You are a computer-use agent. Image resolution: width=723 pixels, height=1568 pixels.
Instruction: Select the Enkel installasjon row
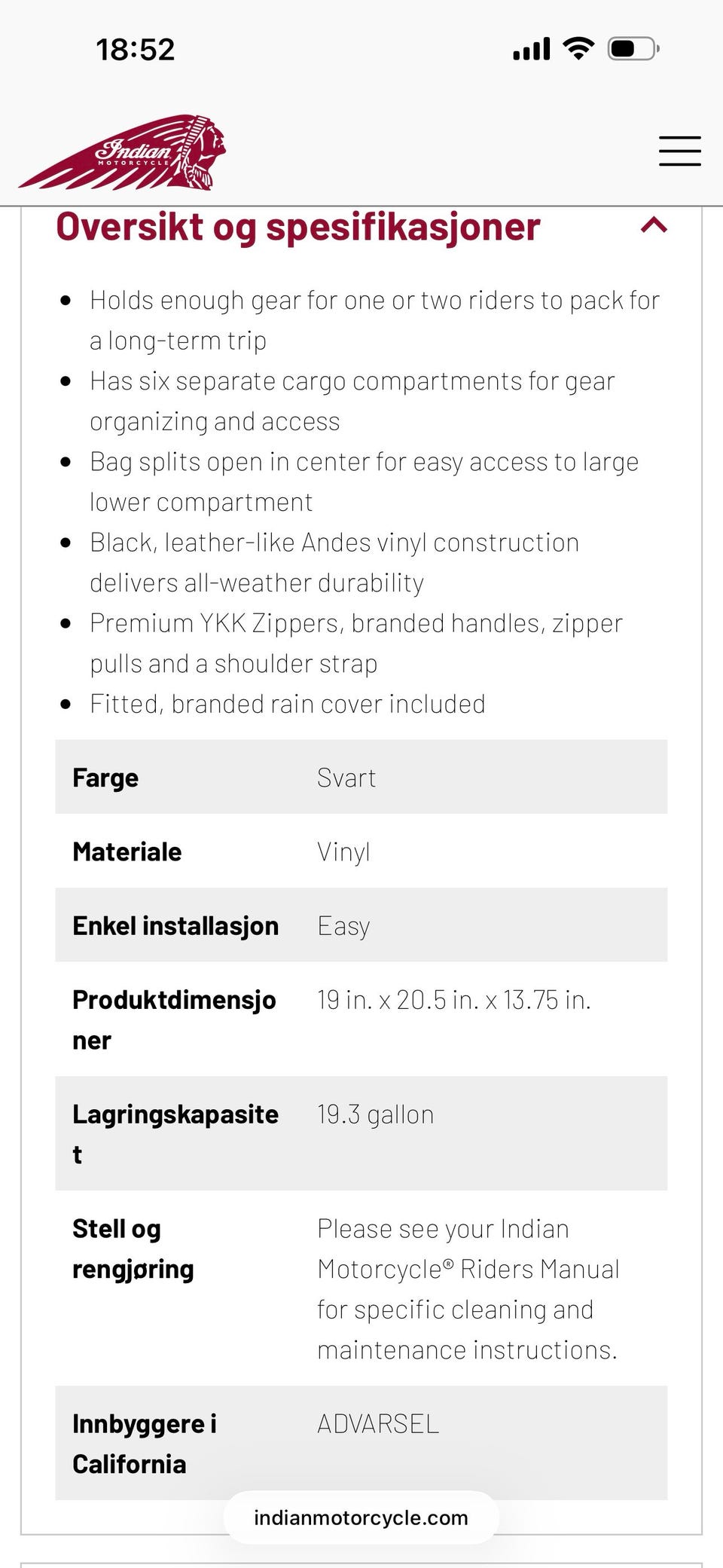361,925
